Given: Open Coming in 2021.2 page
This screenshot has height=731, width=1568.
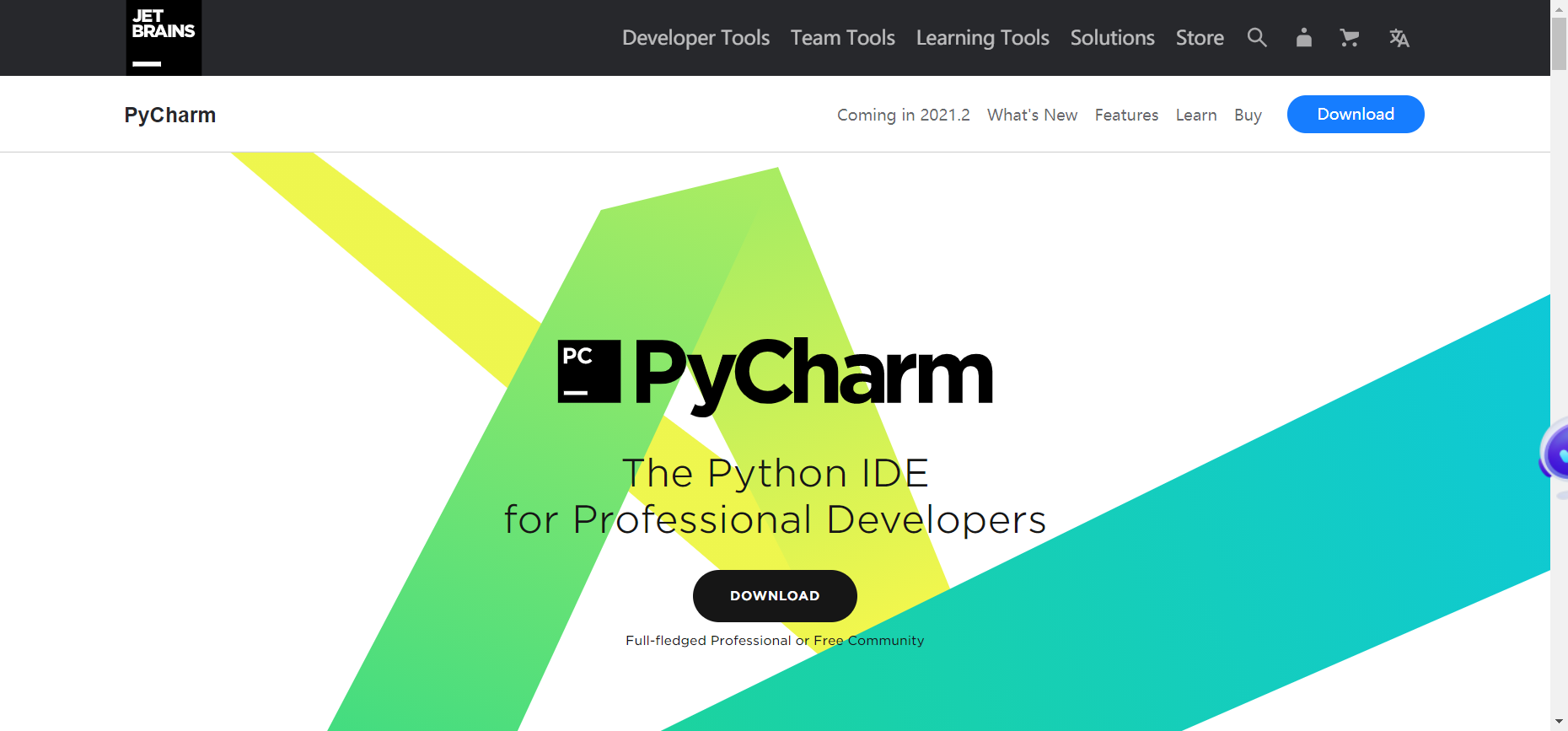Looking at the screenshot, I should pyautogui.click(x=904, y=115).
